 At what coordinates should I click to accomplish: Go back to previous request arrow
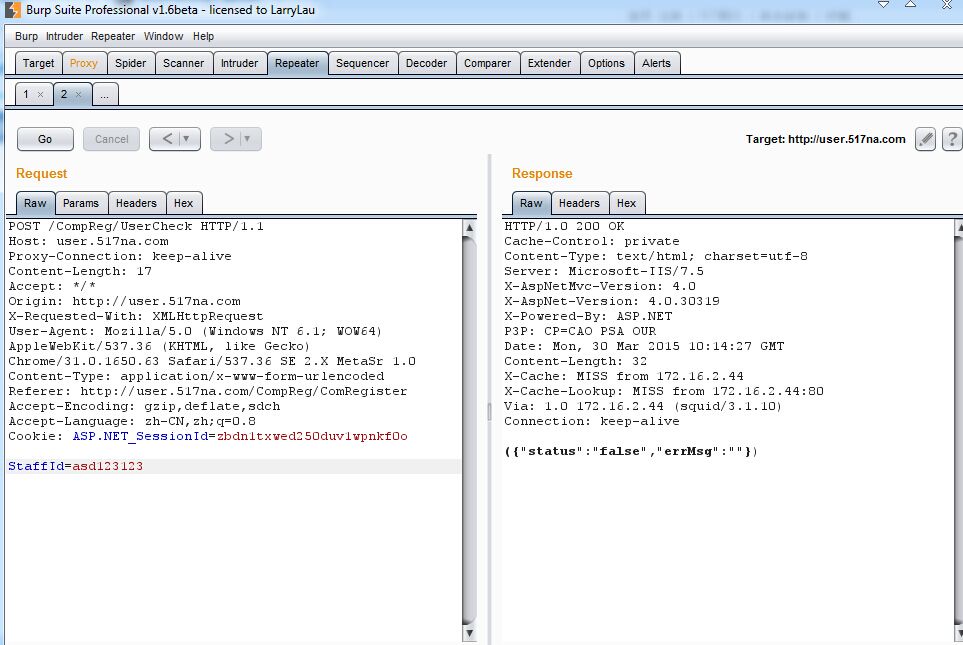tap(167, 139)
